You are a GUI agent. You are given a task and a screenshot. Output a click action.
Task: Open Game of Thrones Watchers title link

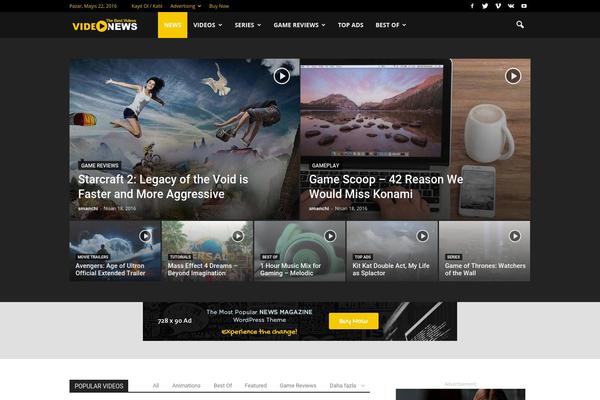[485, 269]
